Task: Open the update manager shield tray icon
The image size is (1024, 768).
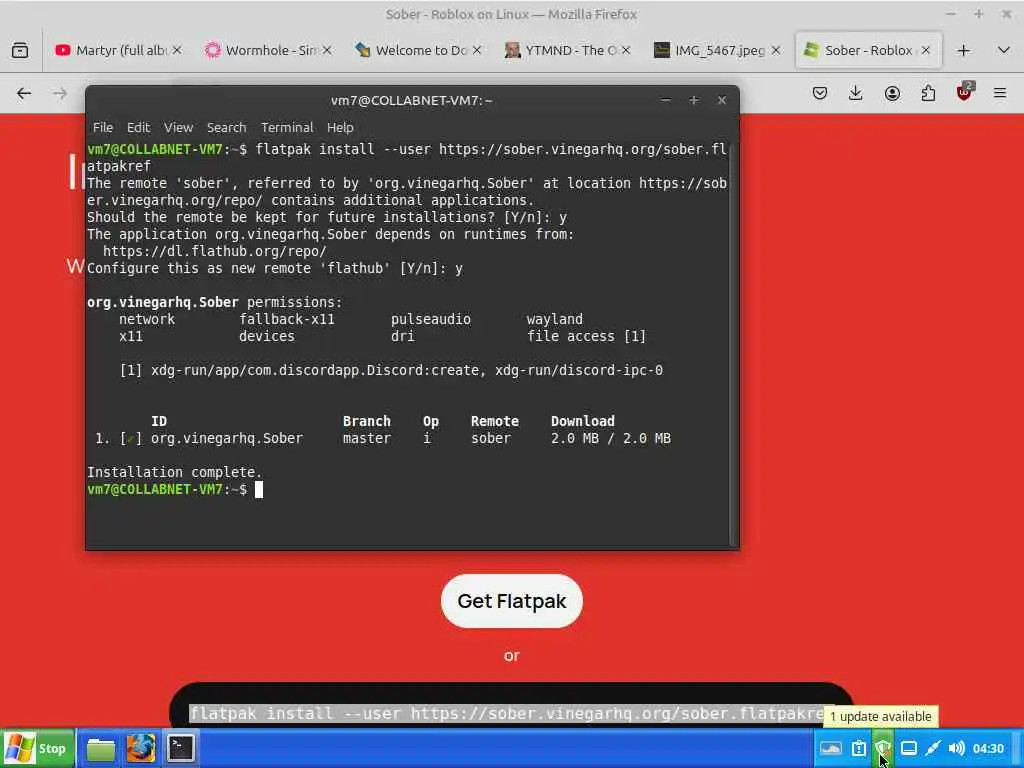Action: click(x=883, y=748)
